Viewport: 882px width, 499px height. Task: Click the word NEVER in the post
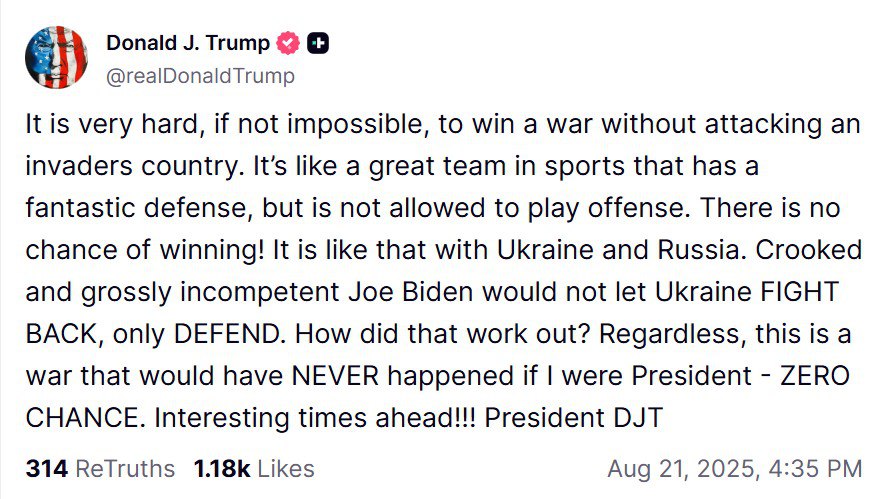(x=335, y=376)
